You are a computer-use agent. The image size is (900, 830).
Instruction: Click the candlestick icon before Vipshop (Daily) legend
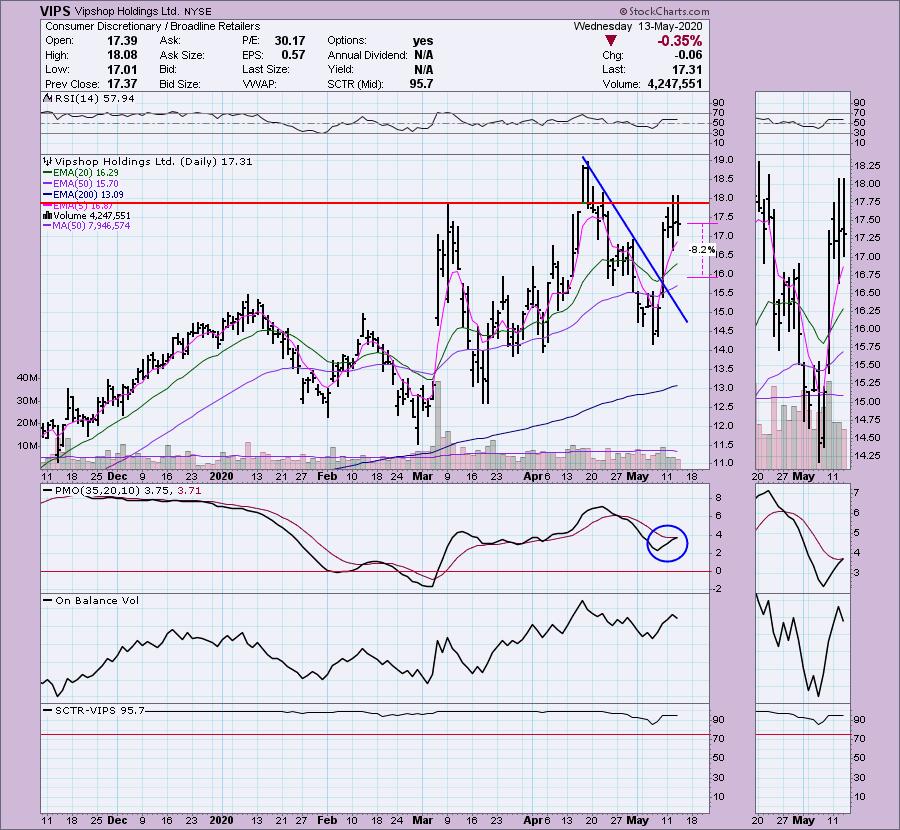coord(48,162)
